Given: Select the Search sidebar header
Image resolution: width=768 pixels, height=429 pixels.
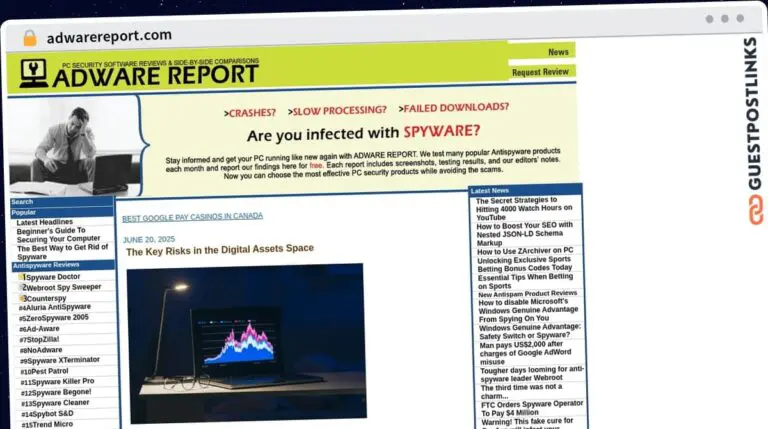Looking at the screenshot, I should pyautogui.click(x=62, y=202).
